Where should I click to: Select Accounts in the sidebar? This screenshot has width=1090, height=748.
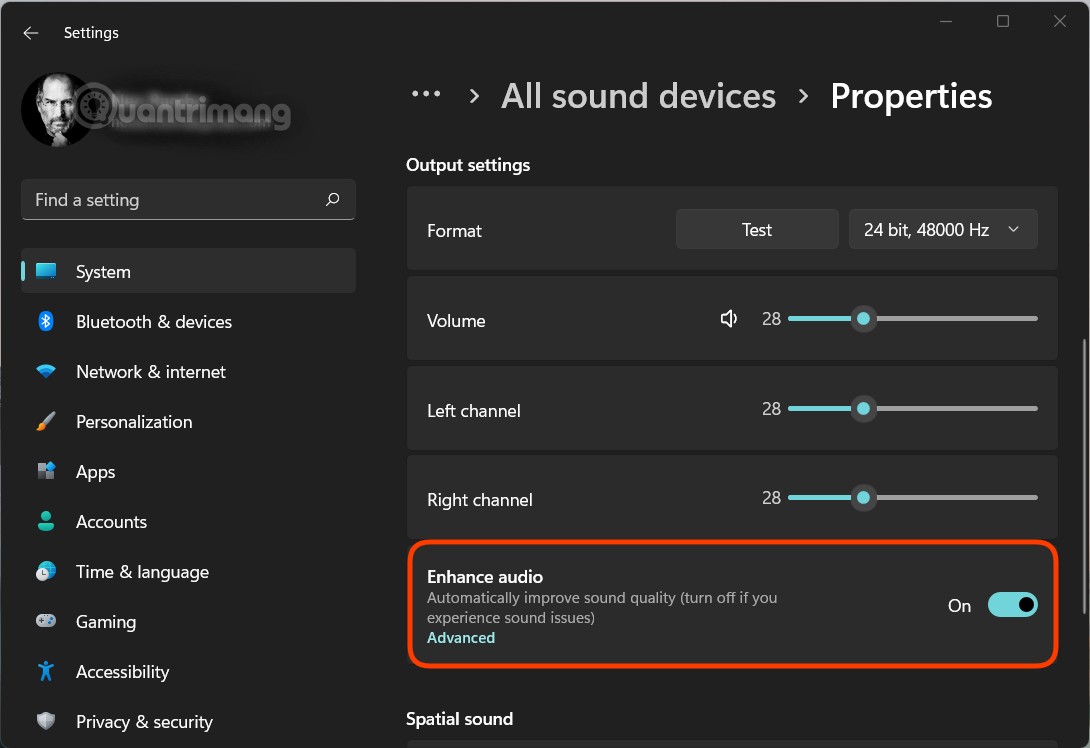pyautogui.click(x=111, y=522)
